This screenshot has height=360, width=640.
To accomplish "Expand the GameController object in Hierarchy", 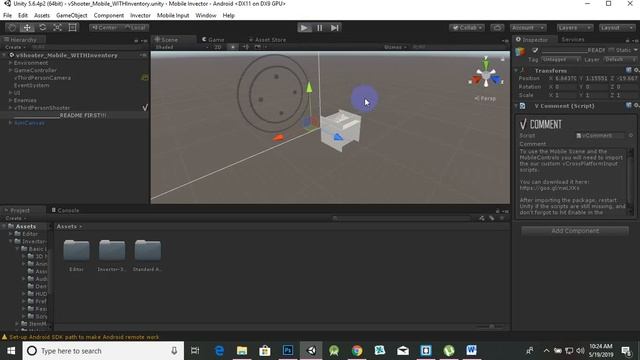I will pyautogui.click(x=10, y=71).
